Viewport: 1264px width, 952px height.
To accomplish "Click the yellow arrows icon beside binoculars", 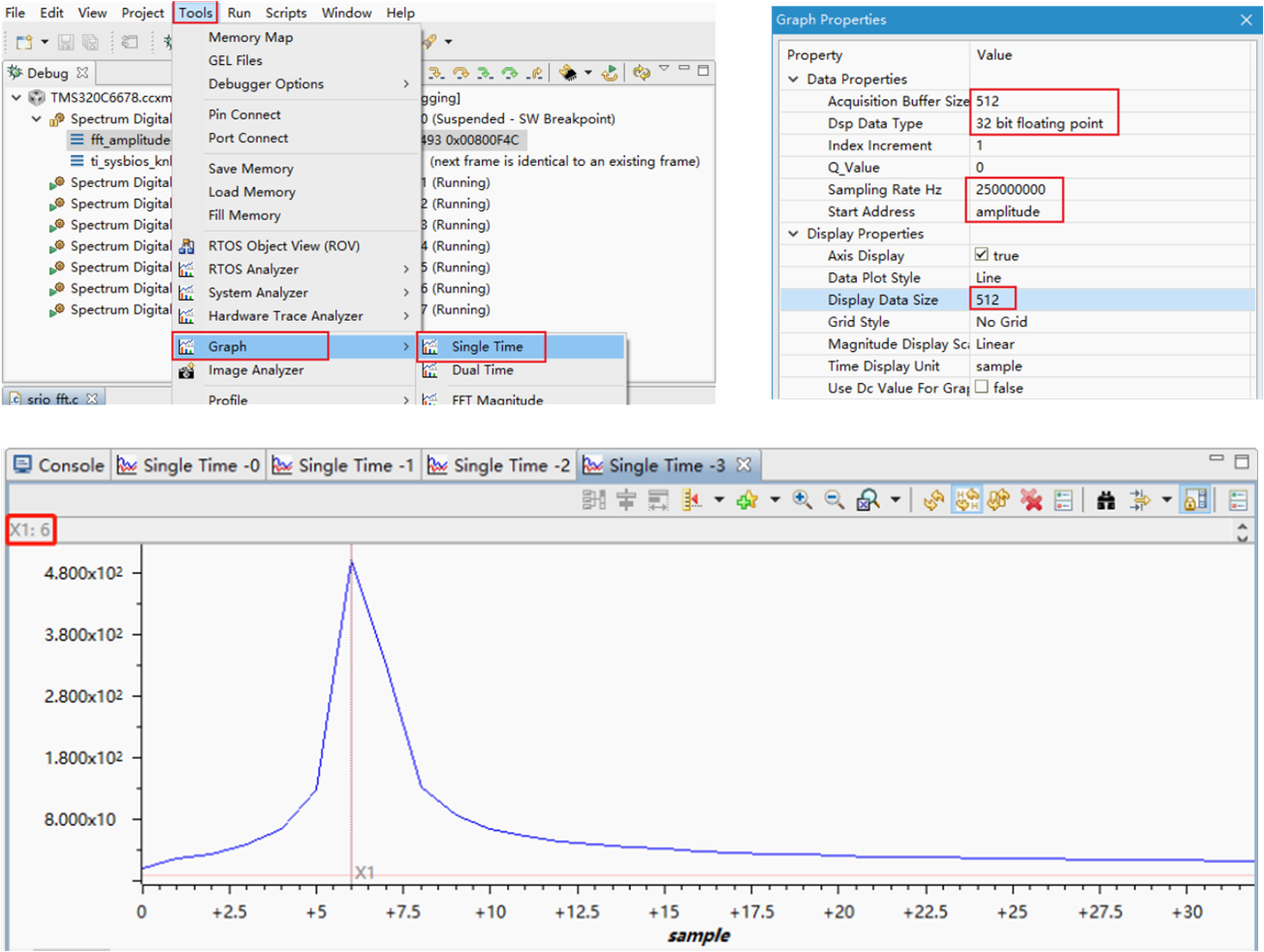I will [1140, 500].
